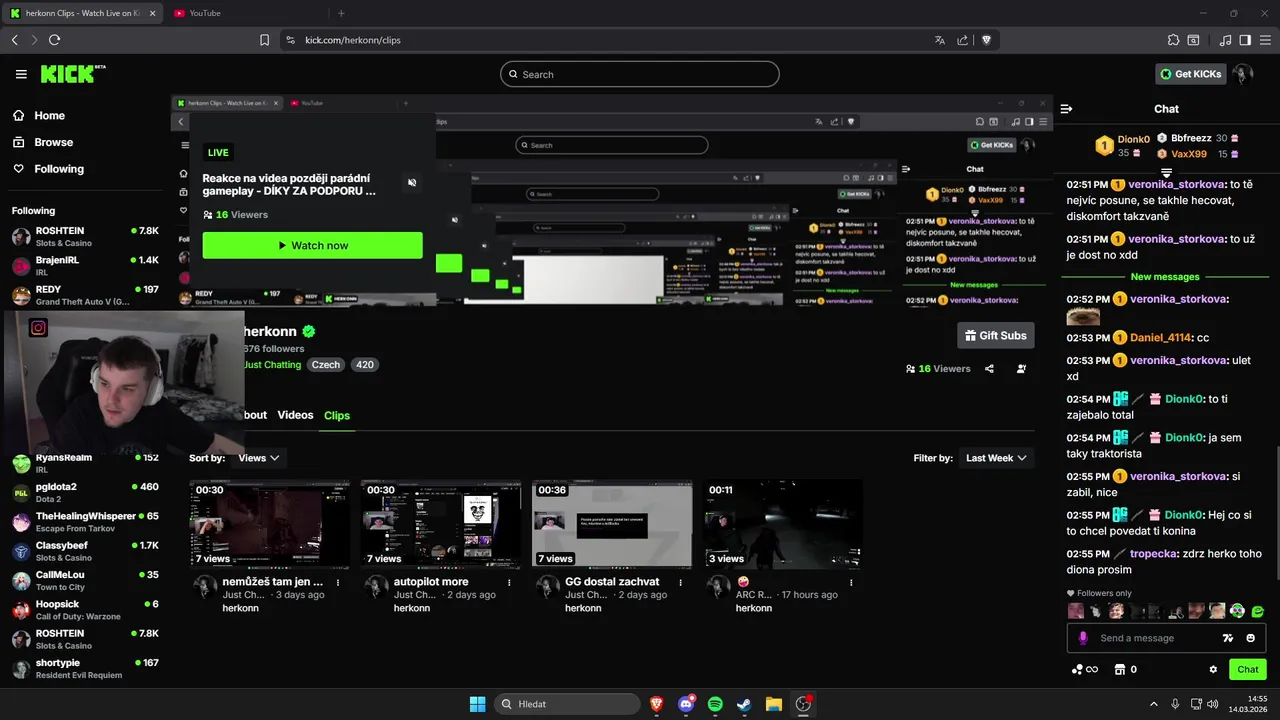Click the browser address bar URL
The image size is (1280, 720).
353,40
